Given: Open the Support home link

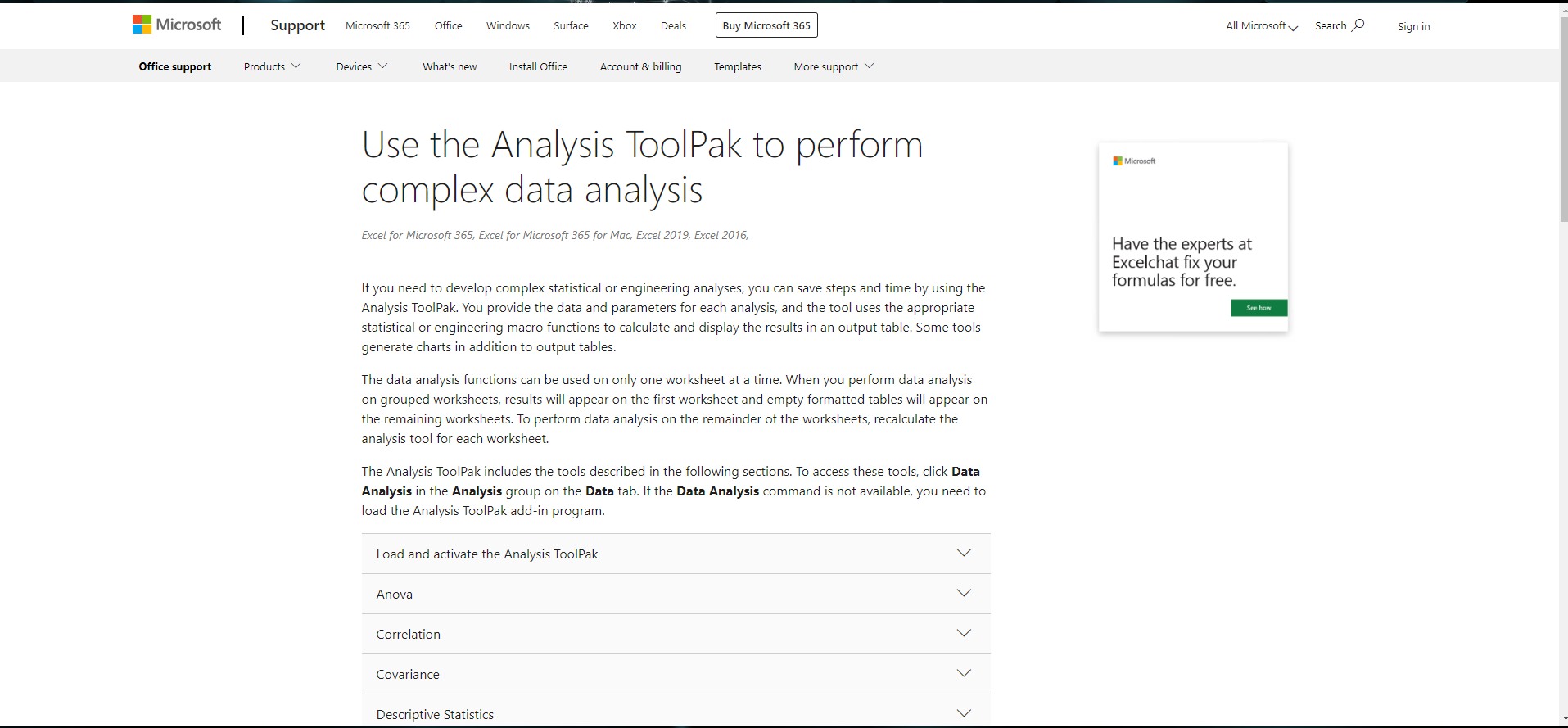Looking at the screenshot, I should tap(297, 25).
